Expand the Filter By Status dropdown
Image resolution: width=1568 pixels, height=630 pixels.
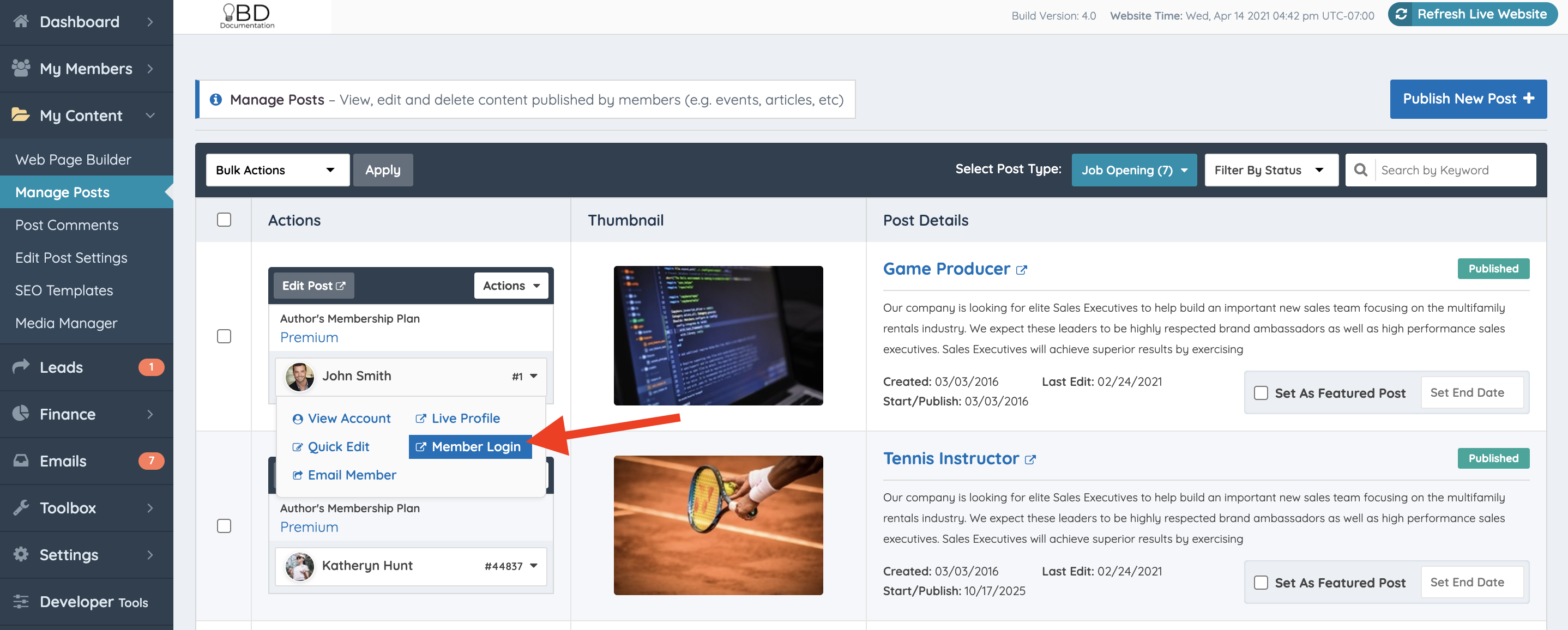tap(1271, 170)
